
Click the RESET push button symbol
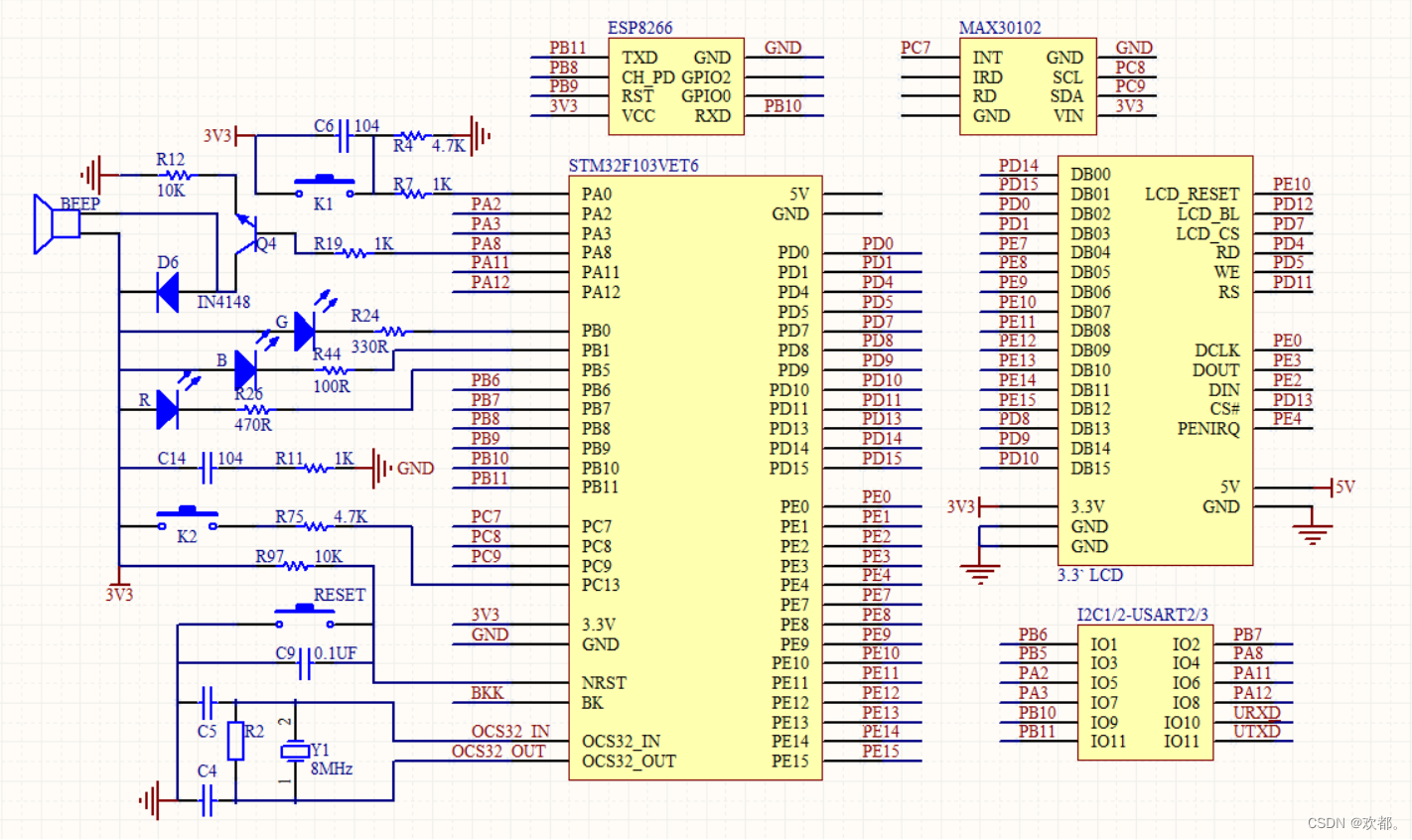click(x=305, y=616)
